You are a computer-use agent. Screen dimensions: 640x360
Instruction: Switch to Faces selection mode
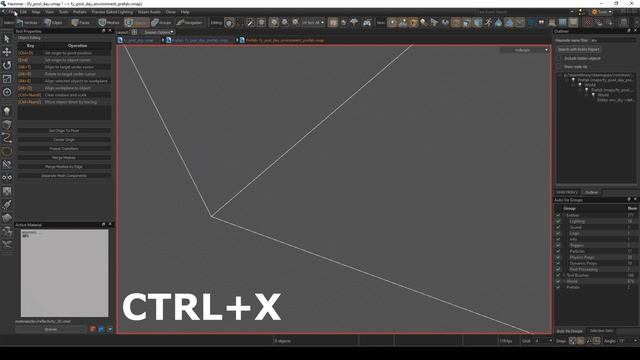click(81, 22)
